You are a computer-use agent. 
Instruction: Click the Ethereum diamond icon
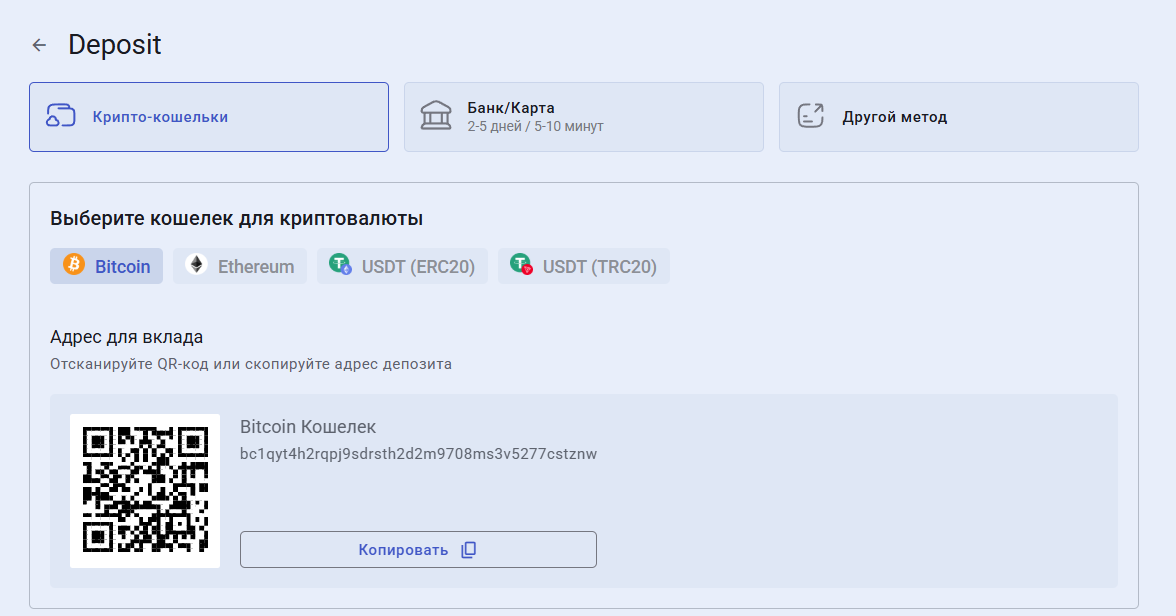point(196,265)
